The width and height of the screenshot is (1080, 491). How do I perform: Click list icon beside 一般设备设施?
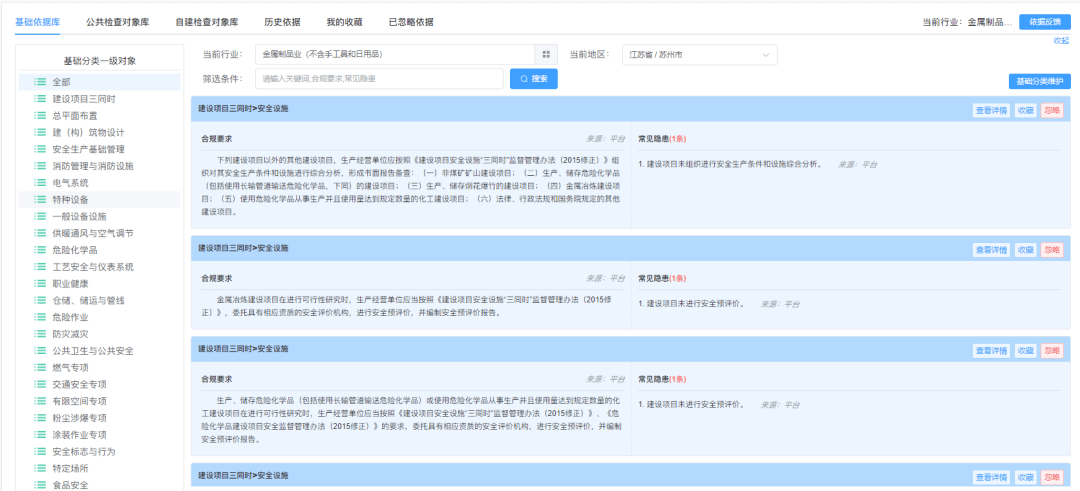coord(40,216)
